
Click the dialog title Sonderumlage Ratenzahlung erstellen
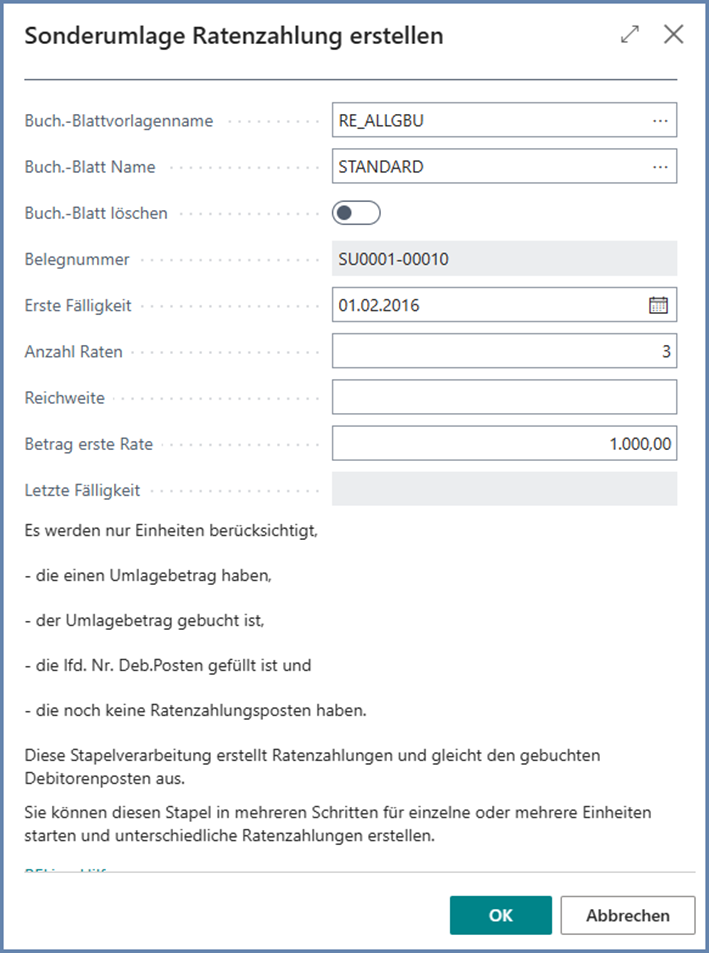click(234, 36)
